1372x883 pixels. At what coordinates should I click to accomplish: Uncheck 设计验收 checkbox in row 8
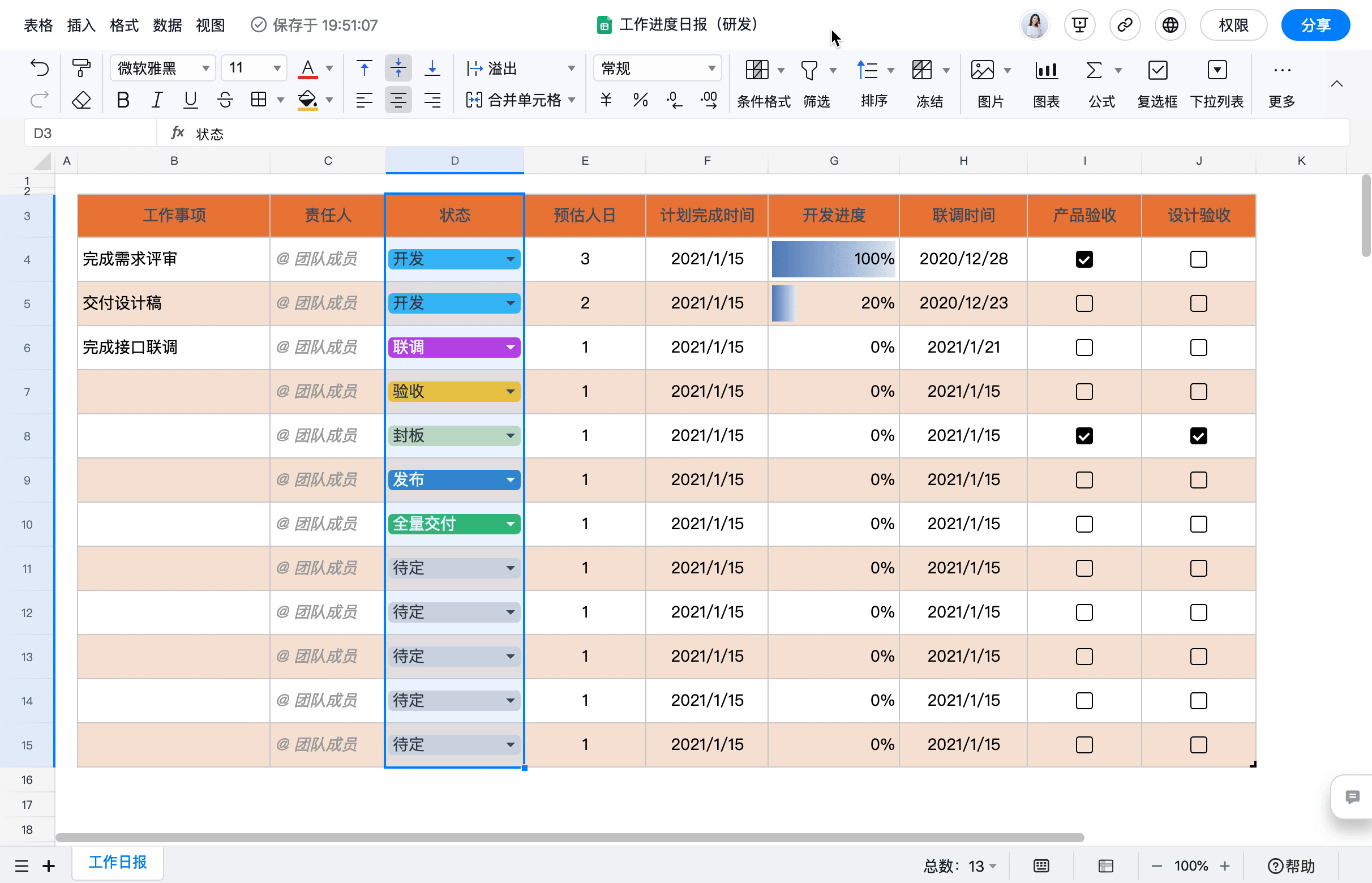click(1198, 436)
